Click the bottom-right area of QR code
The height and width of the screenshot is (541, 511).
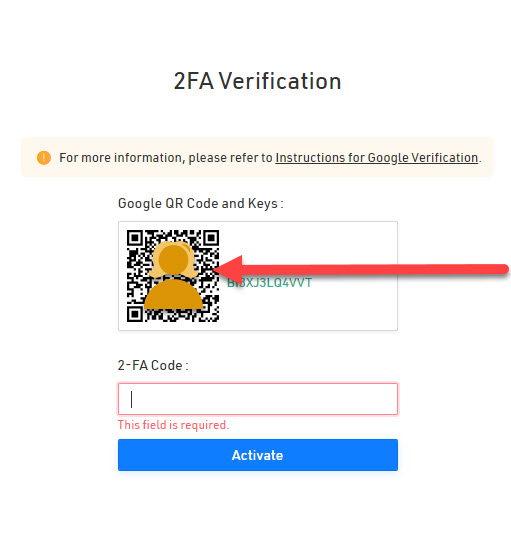tap(211, 312)
